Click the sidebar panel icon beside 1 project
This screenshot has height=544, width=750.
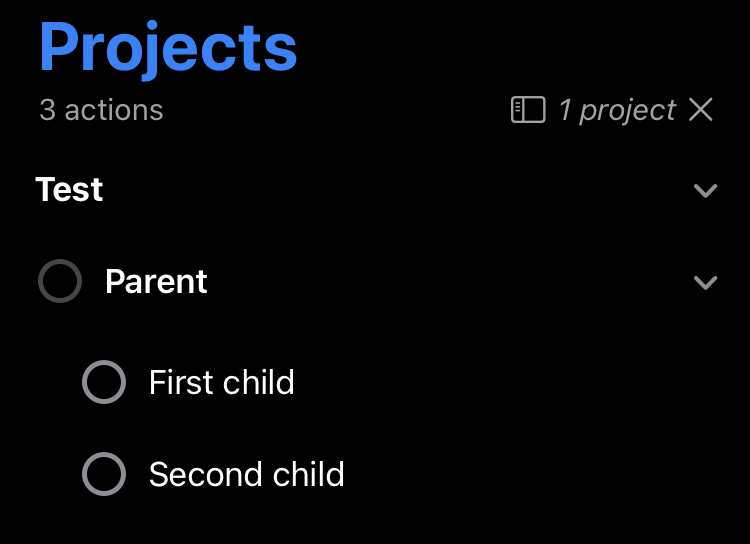pyautogui.click(x=528, y=110)
